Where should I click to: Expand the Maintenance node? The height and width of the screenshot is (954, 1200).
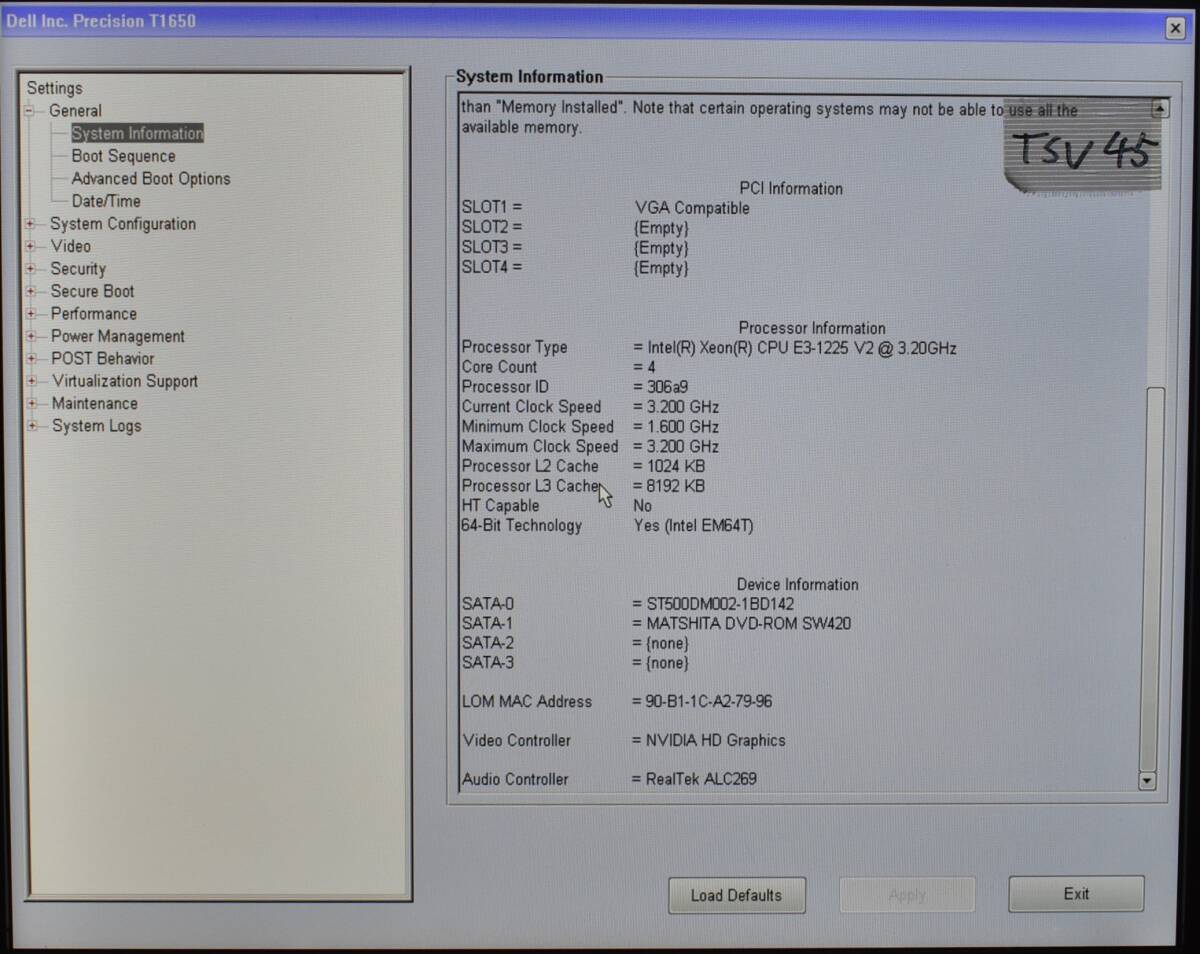[x=31, y=404]
